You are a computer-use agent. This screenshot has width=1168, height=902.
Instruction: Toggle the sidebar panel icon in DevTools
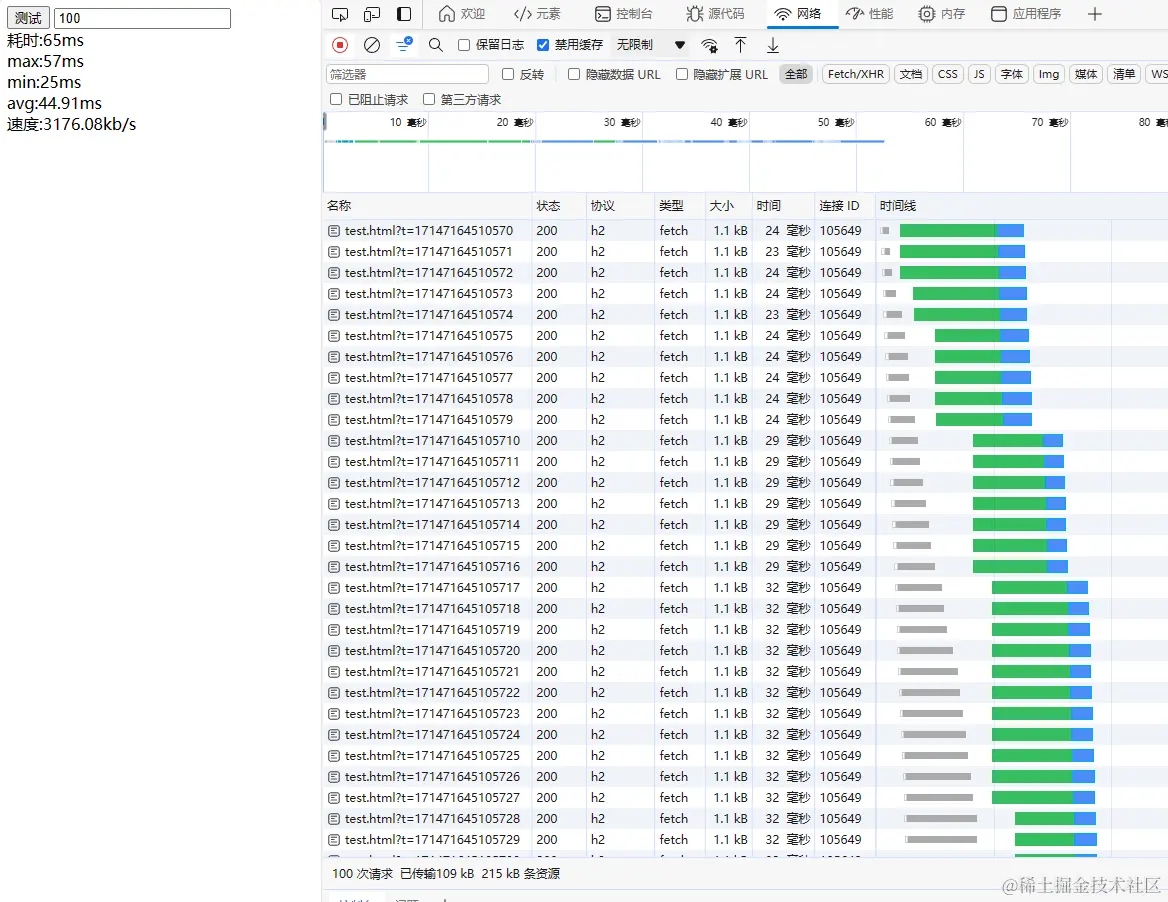coord(404,14)
